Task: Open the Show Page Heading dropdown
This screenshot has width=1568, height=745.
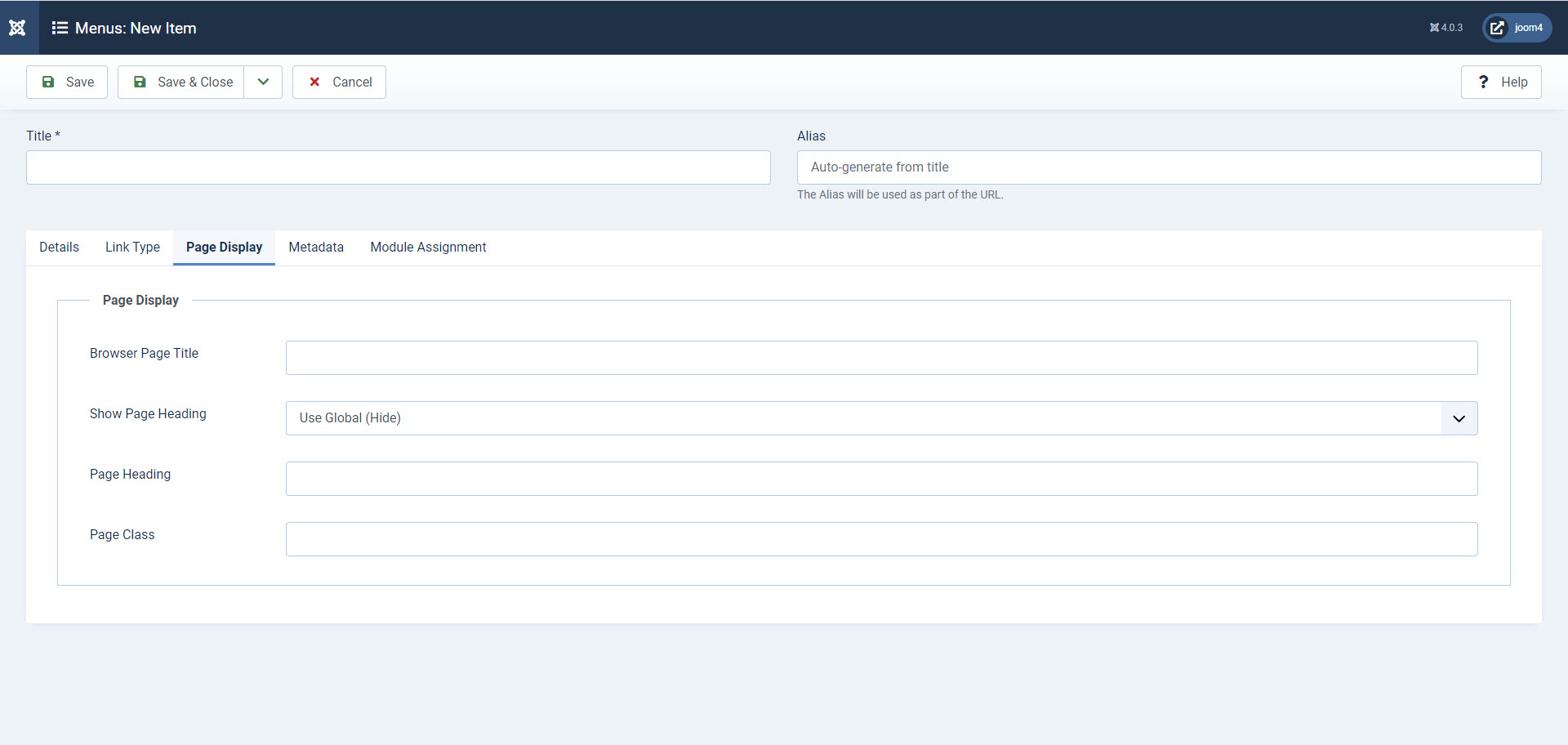Action: pyautogui.click(x=881, y=417)
